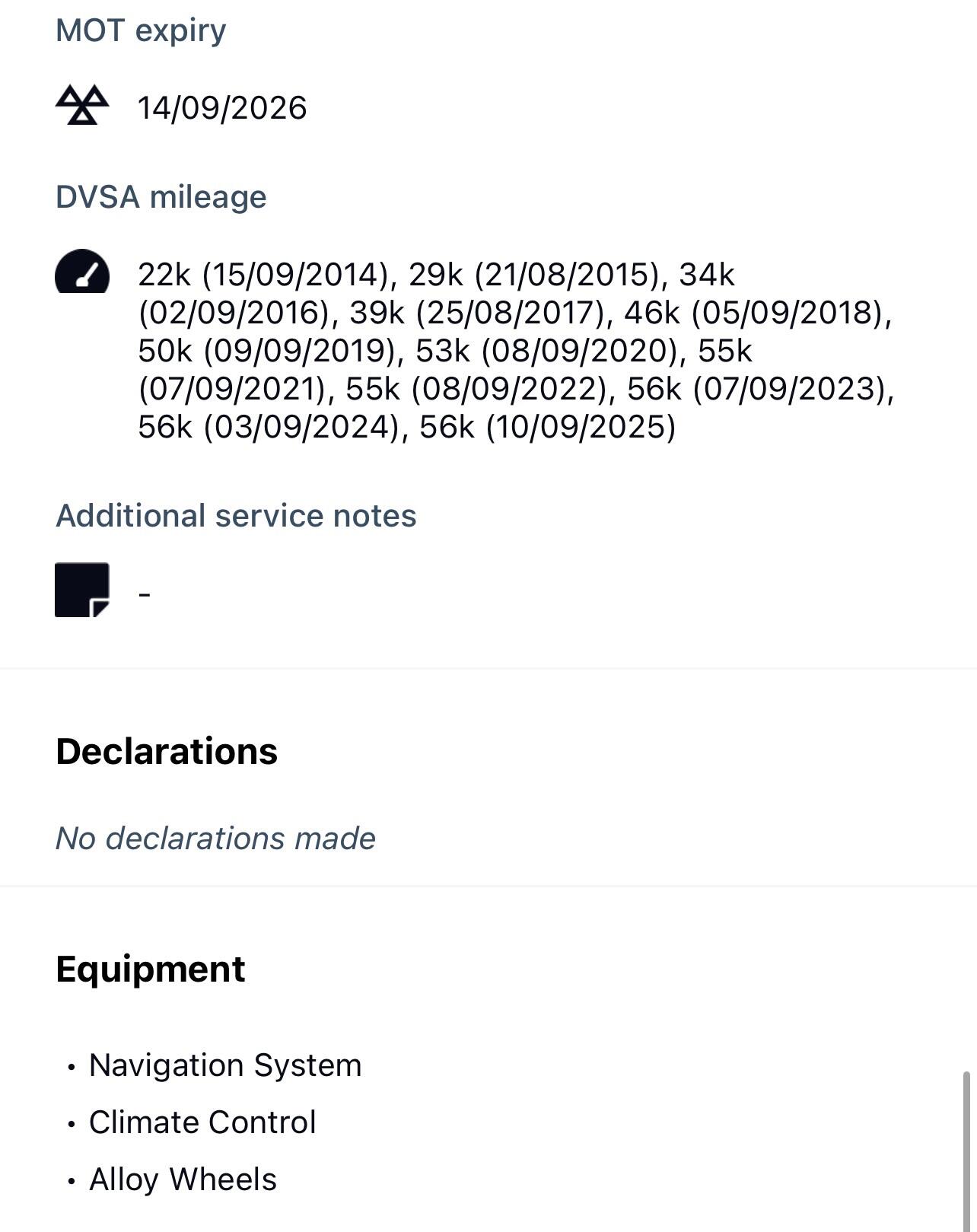Click the vertical scrollbar thumb

click(966, 1149)
